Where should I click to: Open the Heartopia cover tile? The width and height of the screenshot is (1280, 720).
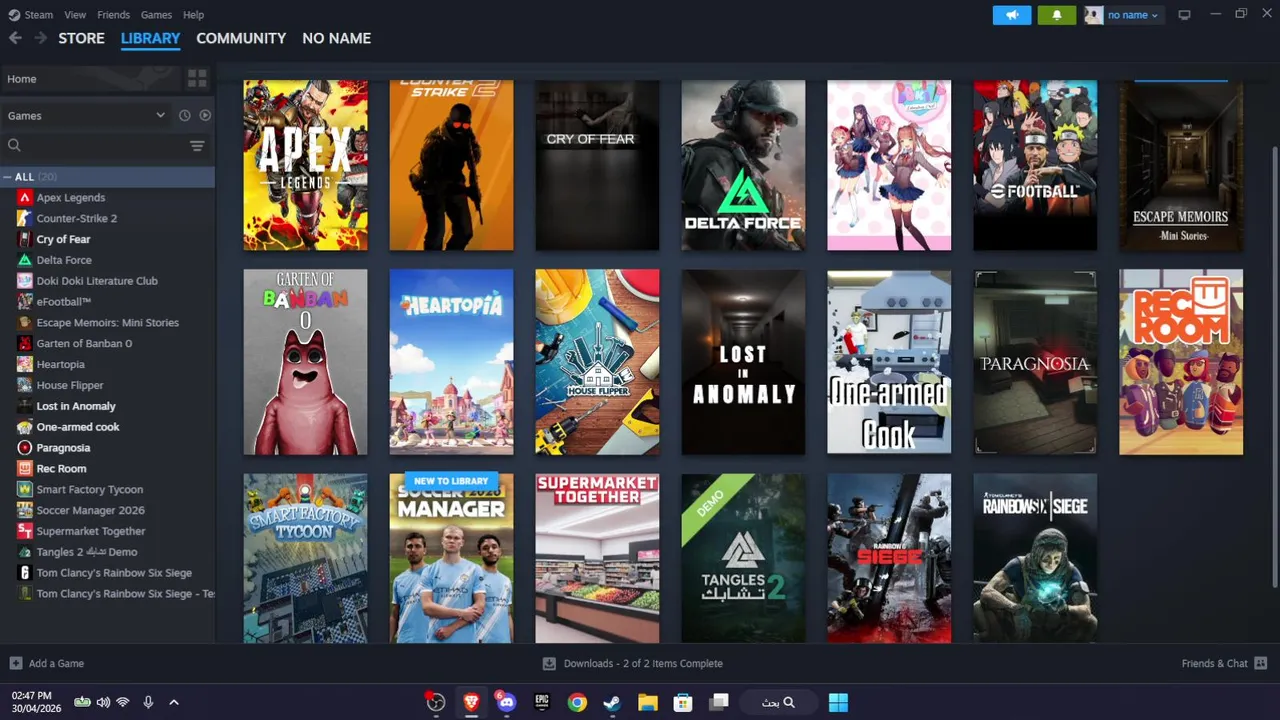[451, 362]
